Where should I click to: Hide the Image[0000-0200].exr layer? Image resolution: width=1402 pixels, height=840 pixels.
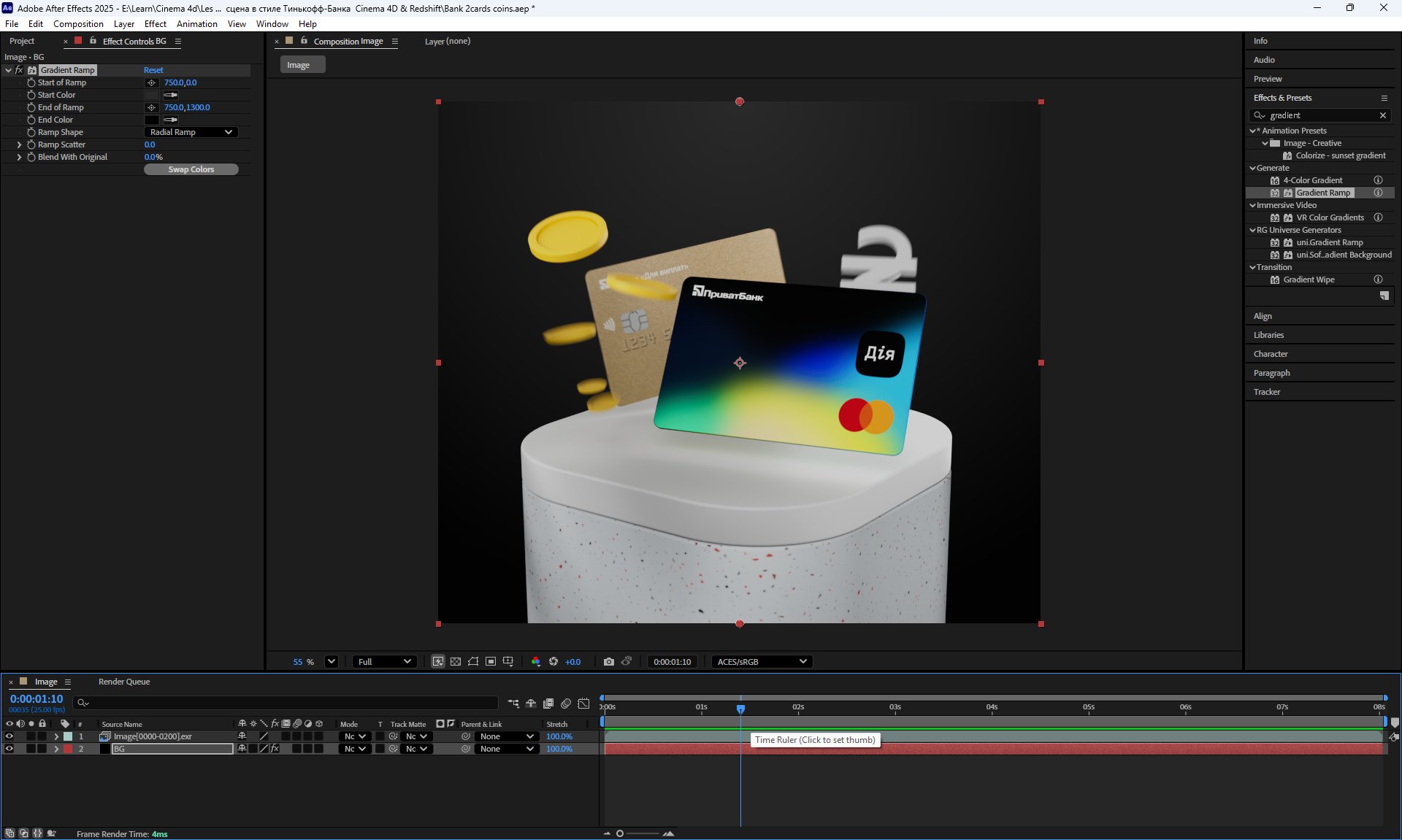click(9, 736)
